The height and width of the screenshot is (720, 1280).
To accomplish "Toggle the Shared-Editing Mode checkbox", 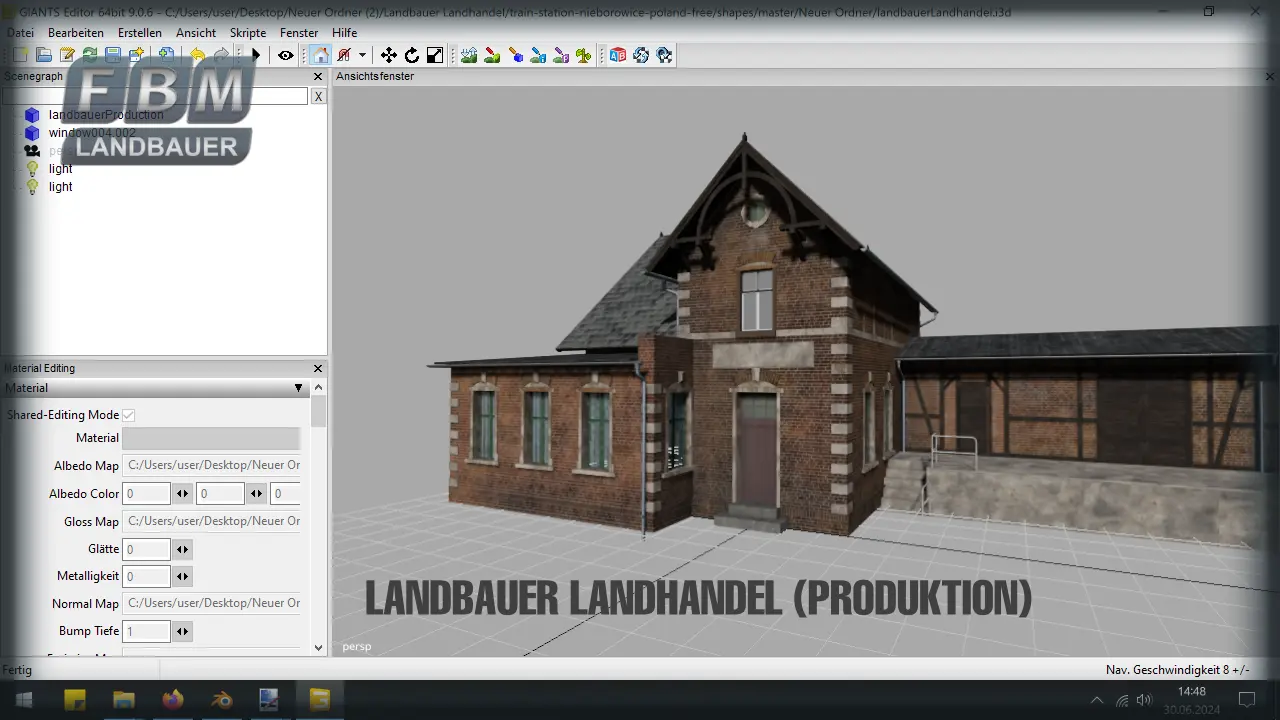I will (129, 415).
